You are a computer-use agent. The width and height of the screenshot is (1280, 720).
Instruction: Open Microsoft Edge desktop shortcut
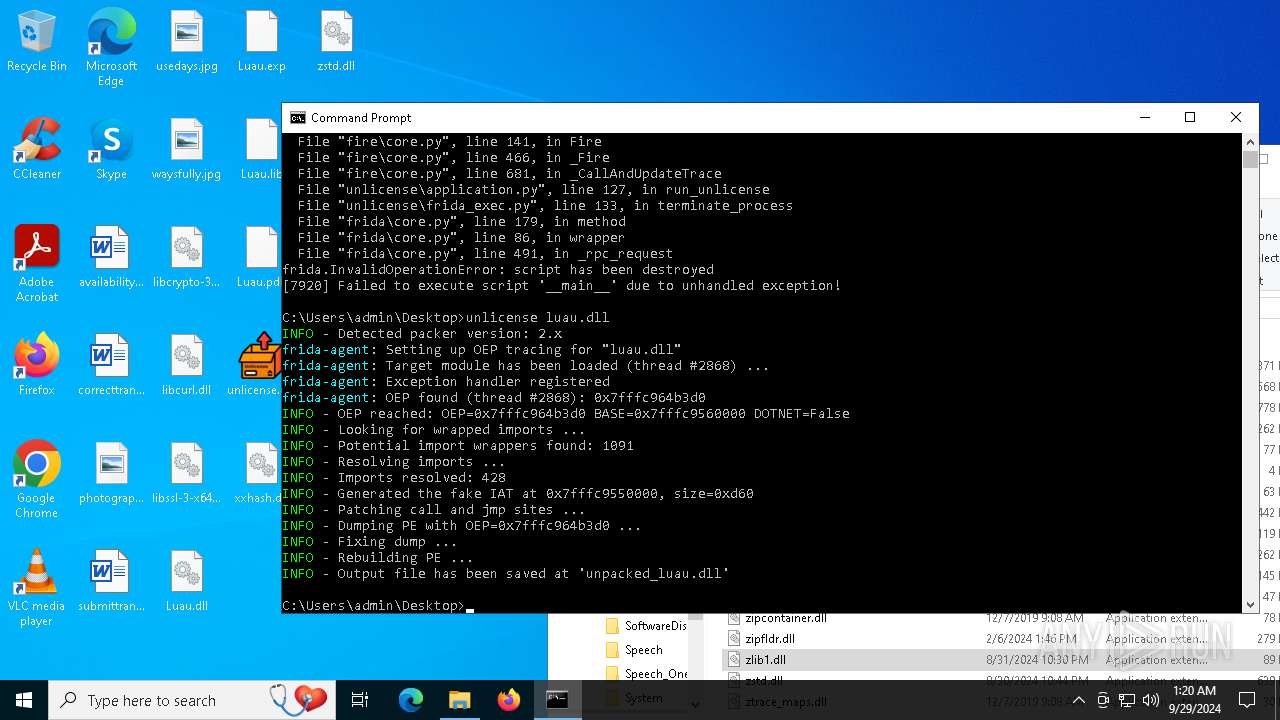click(x=111, y=47)
